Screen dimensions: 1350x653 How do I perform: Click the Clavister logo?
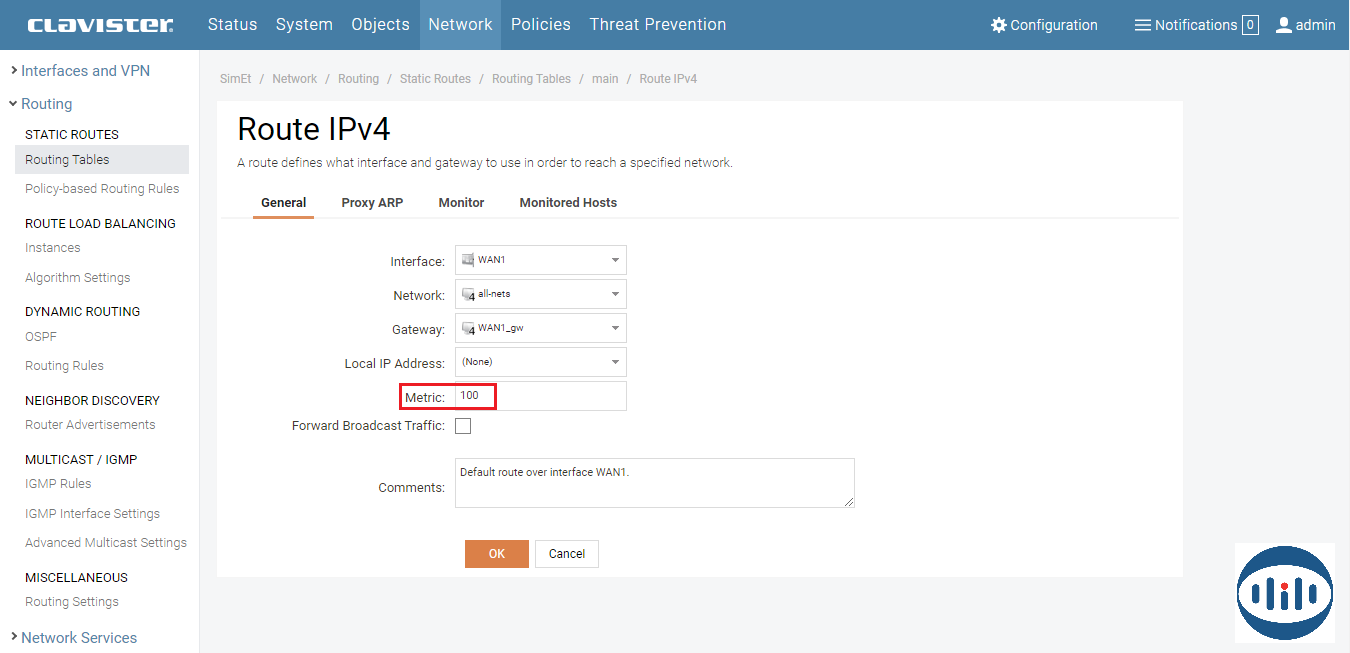tap(100, 25)
